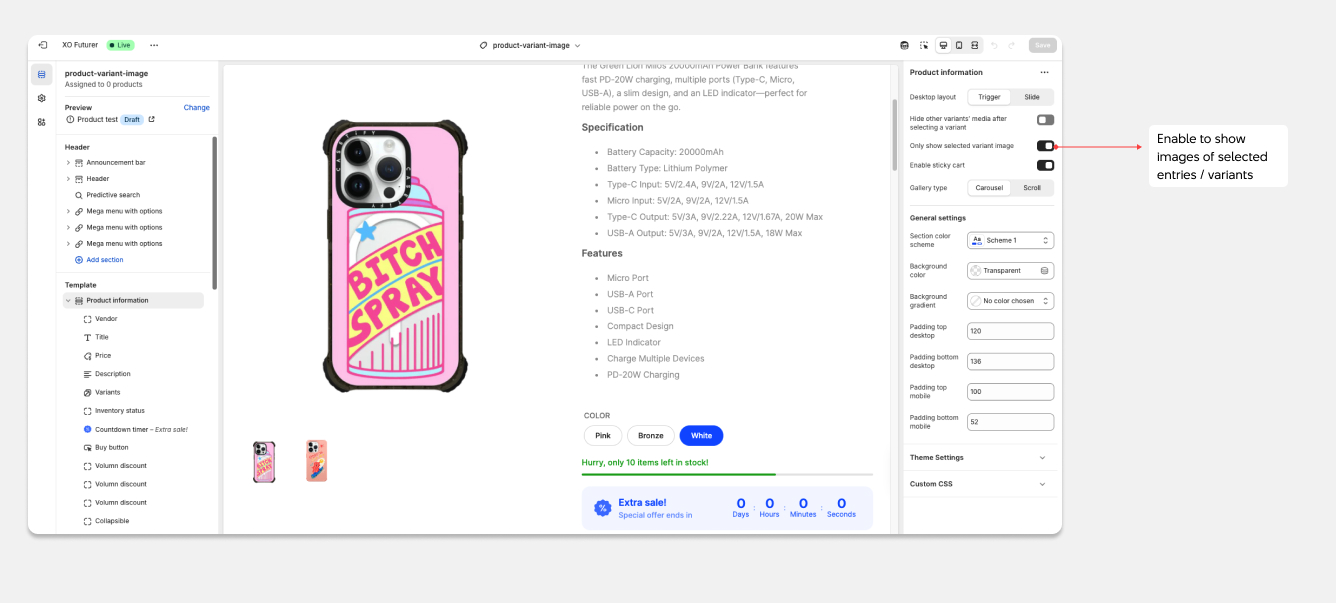Click the sections sidebar icon
1336x603 pixels.
41,74
